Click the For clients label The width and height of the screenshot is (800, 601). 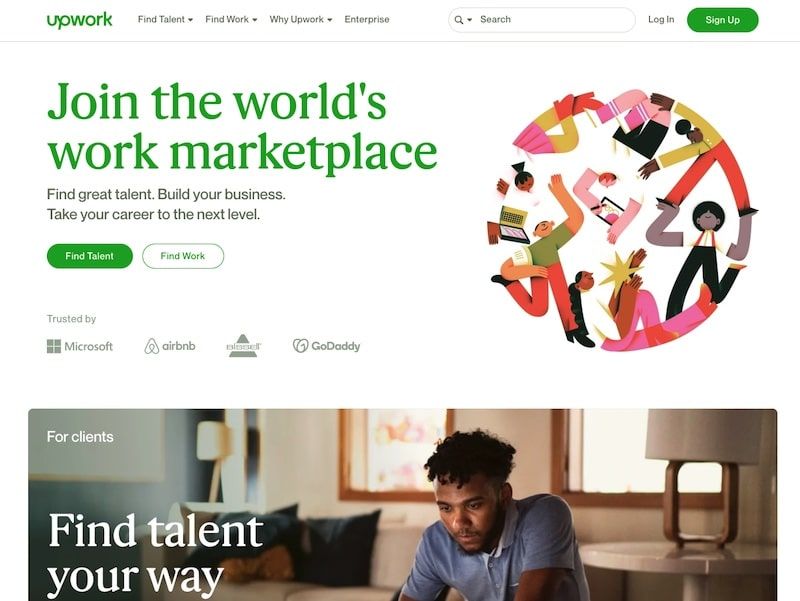[x=80, y=437]
